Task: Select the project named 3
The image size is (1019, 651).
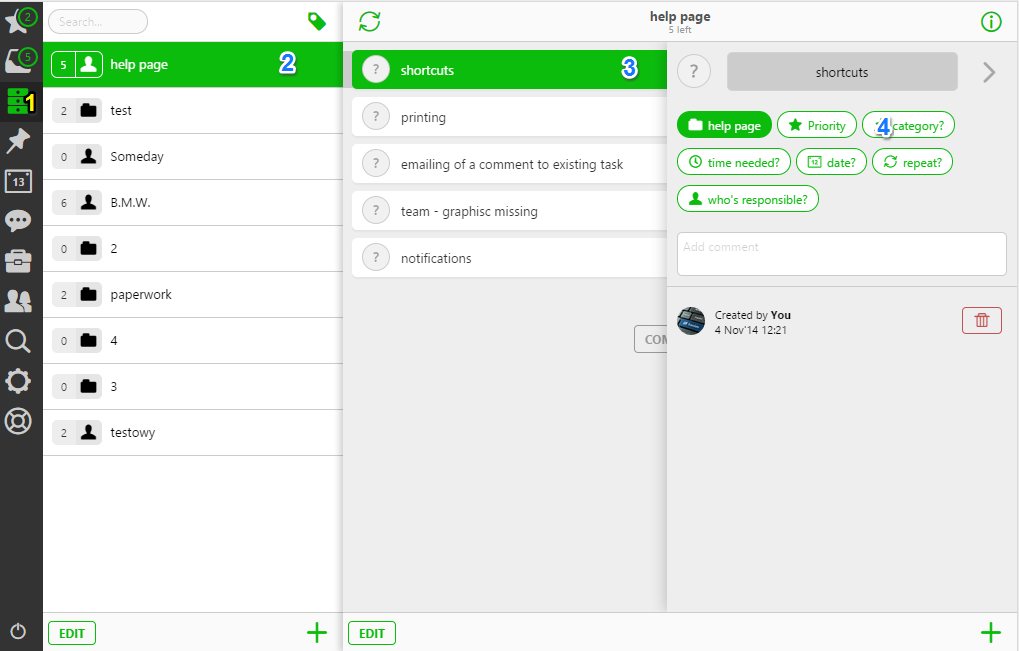Action: 193,387
